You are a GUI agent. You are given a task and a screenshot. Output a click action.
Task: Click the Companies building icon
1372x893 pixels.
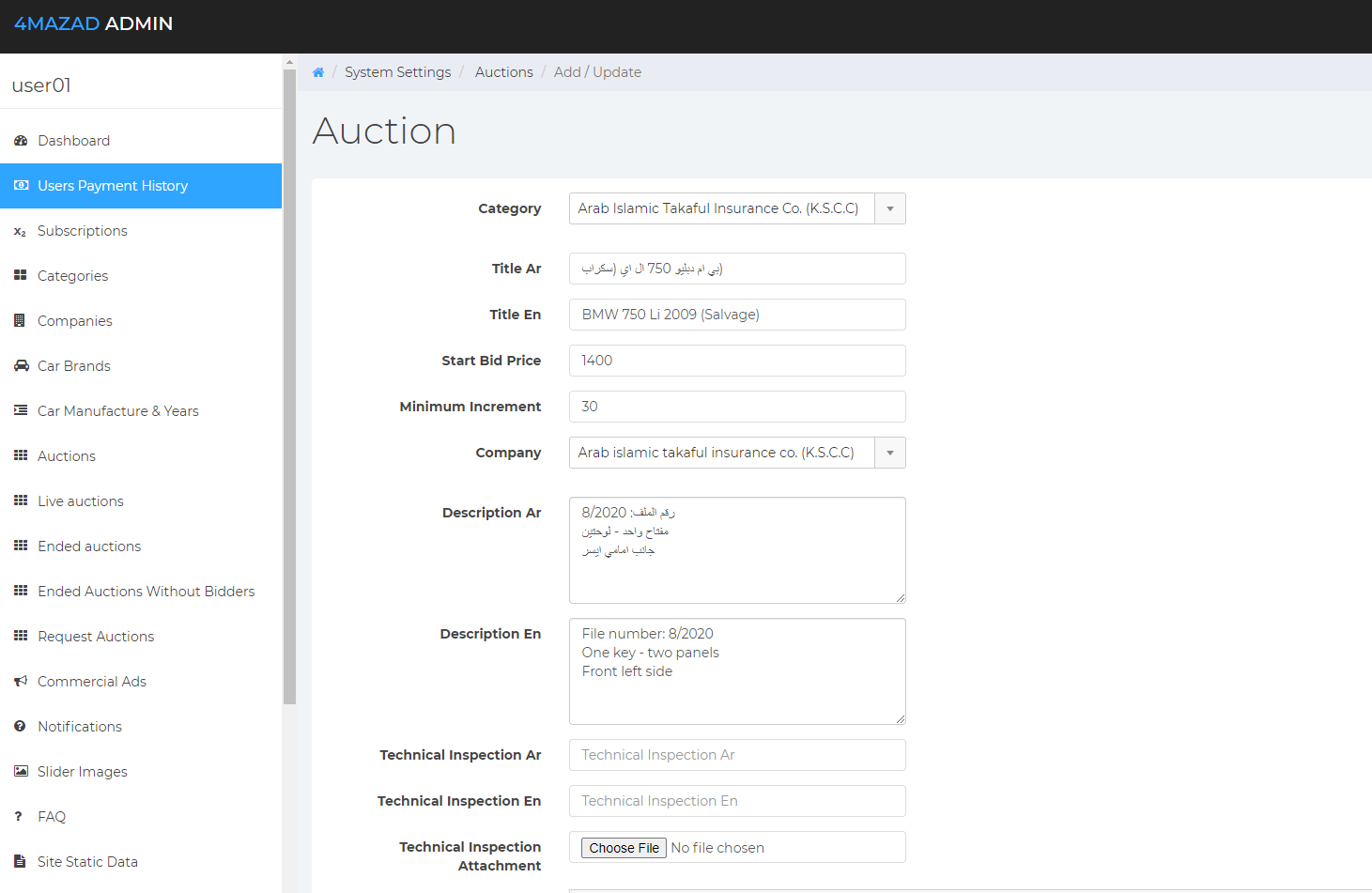coord(20,321)
